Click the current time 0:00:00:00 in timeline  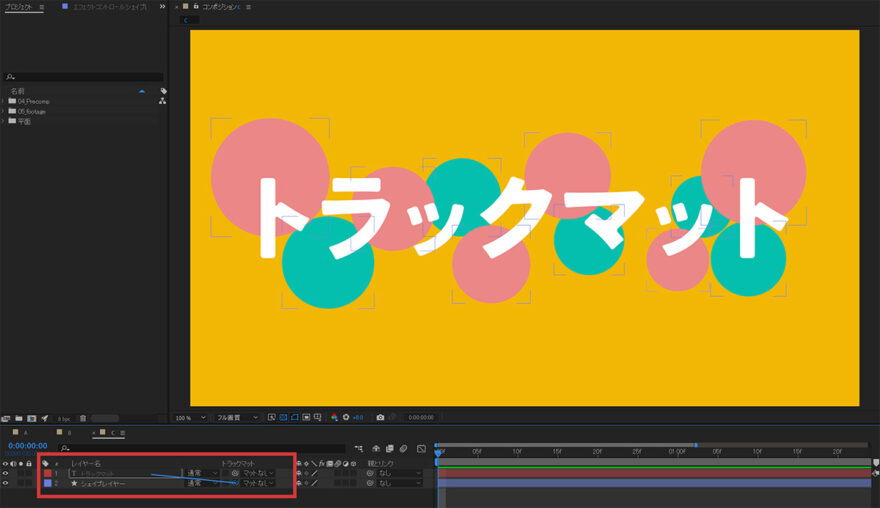point(28,446)
